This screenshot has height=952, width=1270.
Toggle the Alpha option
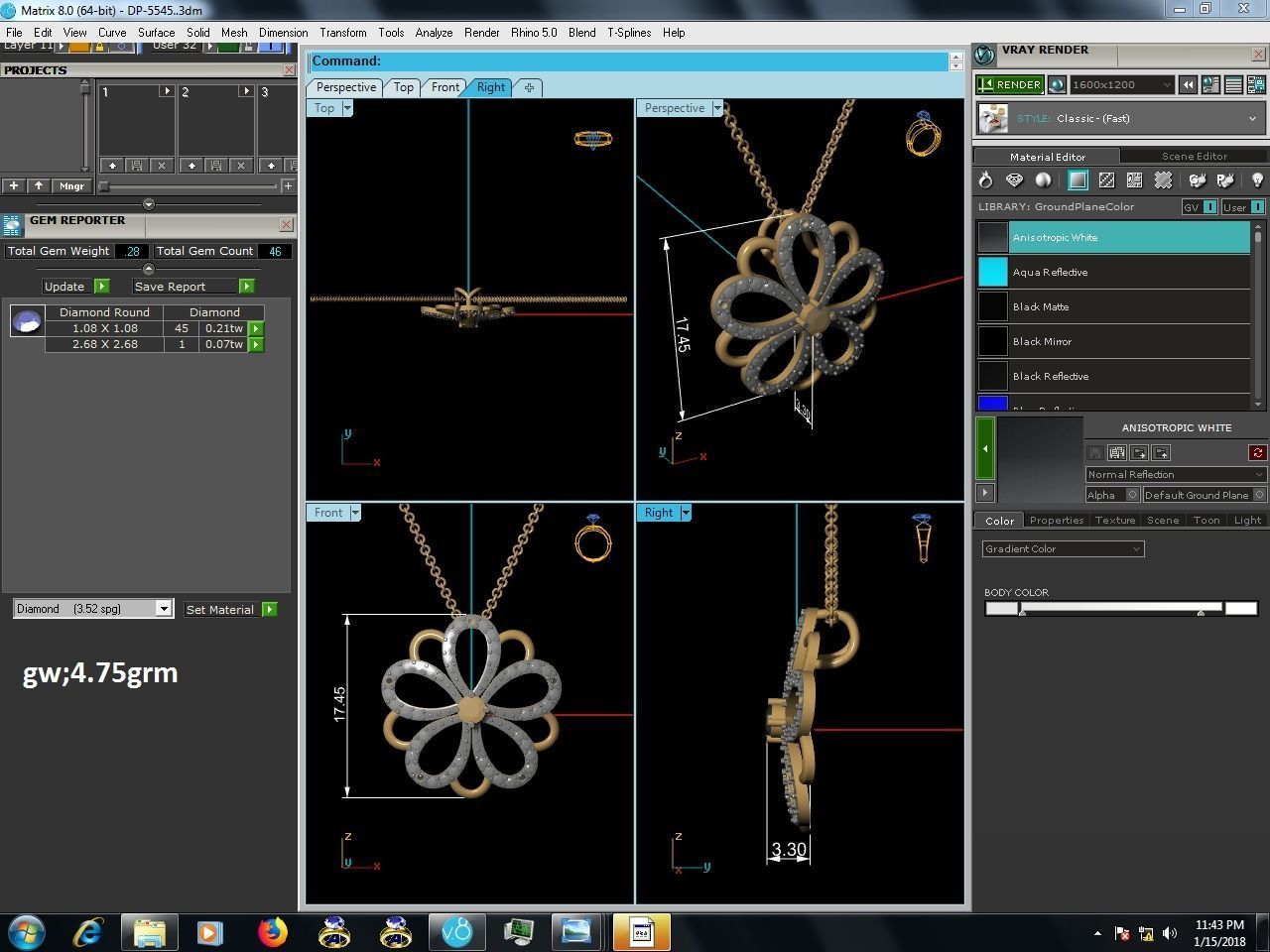pos(1112,495)
